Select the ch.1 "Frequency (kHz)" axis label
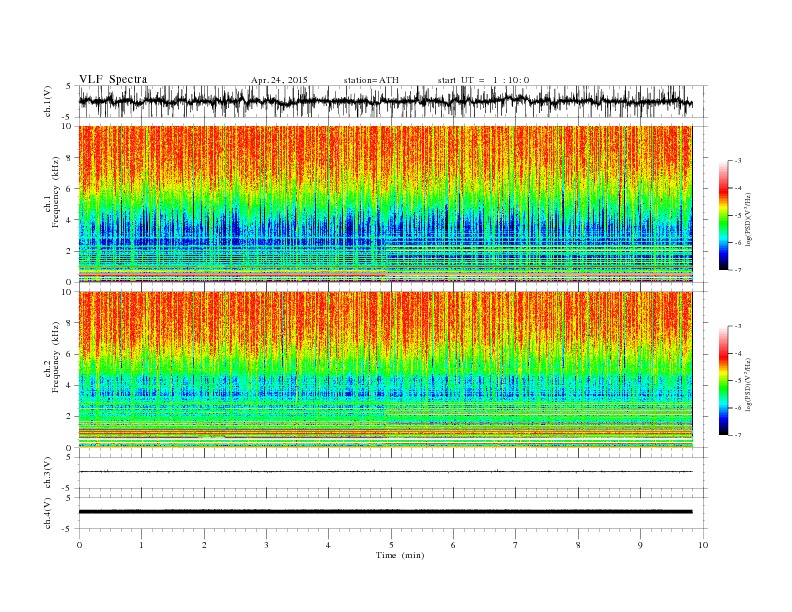 point(56,192)
